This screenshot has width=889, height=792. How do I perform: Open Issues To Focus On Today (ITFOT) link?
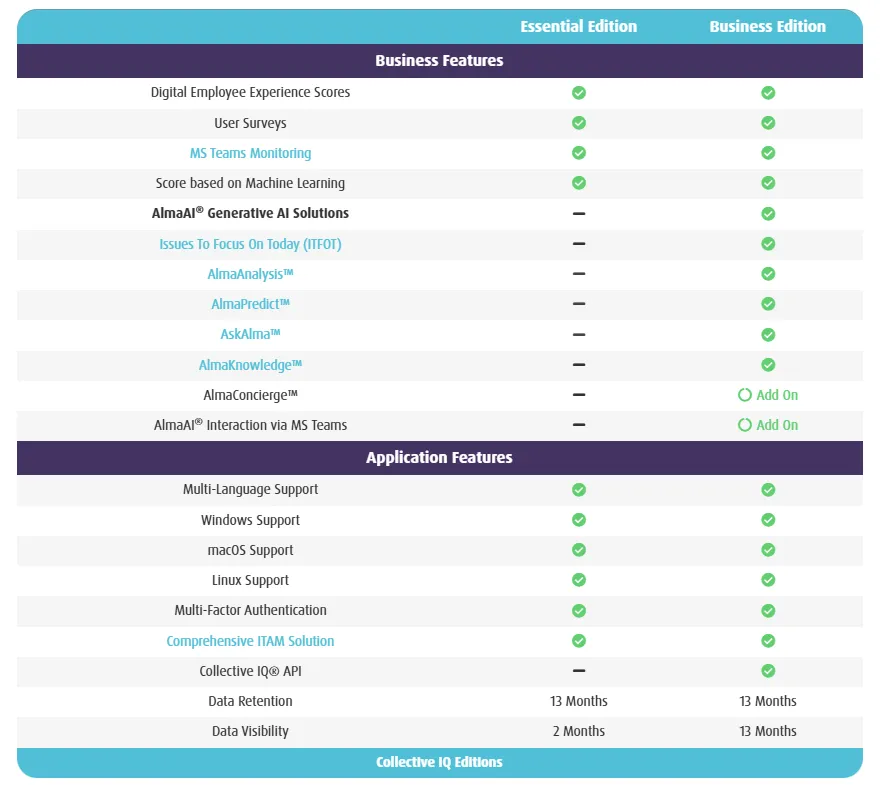[x=250, y=244]
